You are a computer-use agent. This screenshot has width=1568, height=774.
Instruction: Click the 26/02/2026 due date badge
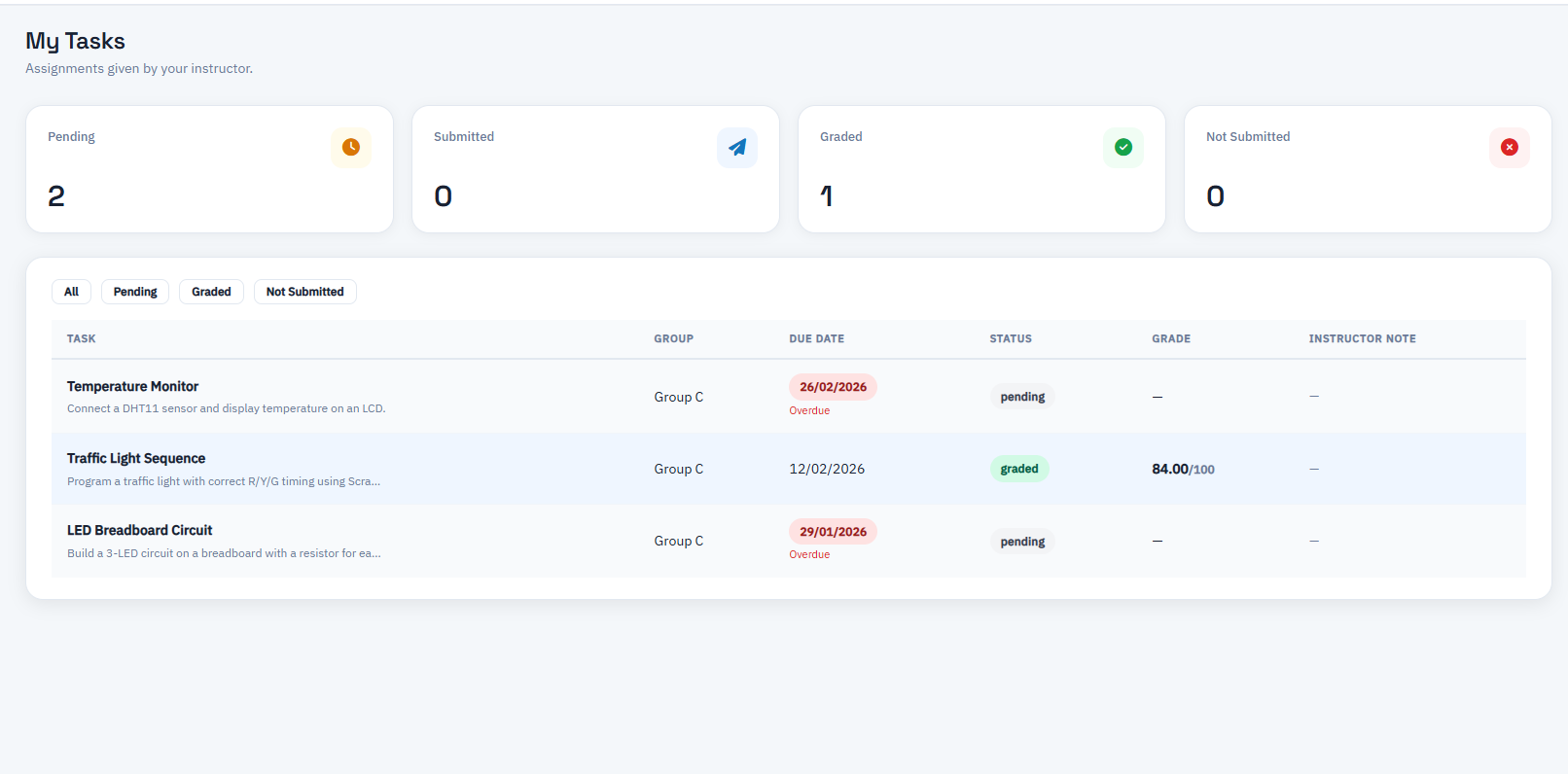click(x=833, y=387)
